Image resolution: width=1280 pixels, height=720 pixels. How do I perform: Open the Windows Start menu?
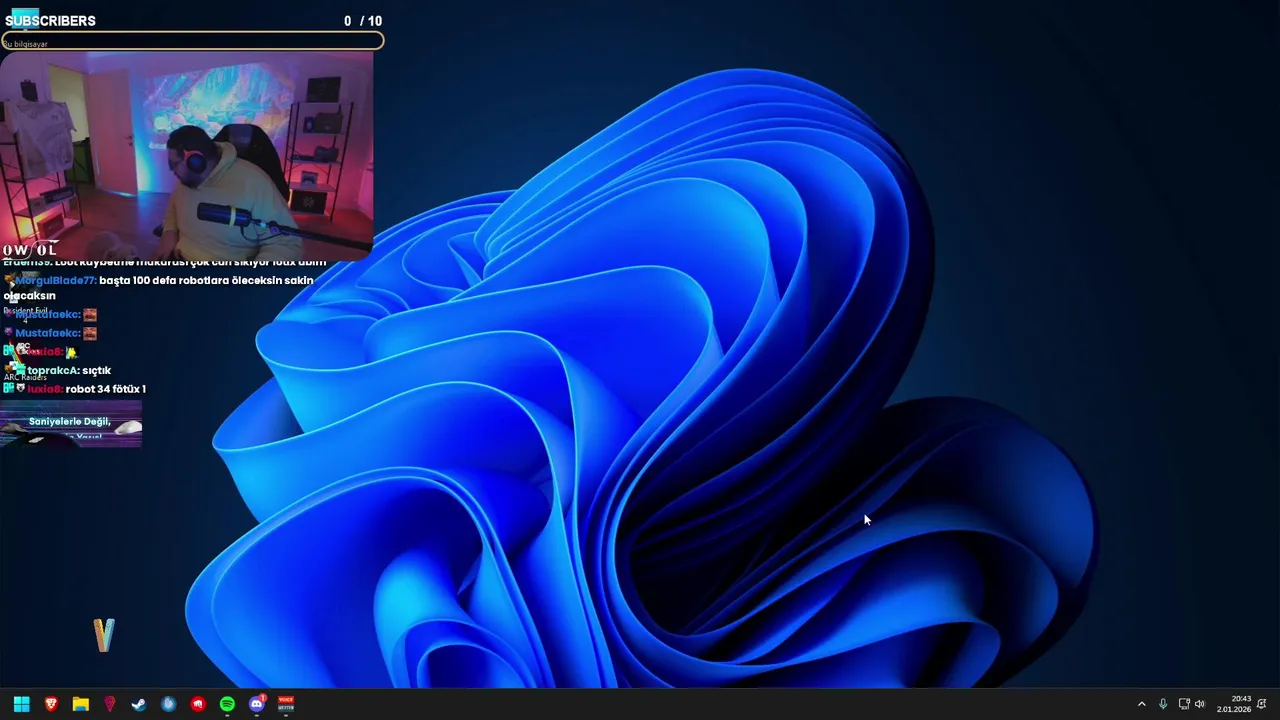pyautogui.click(x=21, y=704)
